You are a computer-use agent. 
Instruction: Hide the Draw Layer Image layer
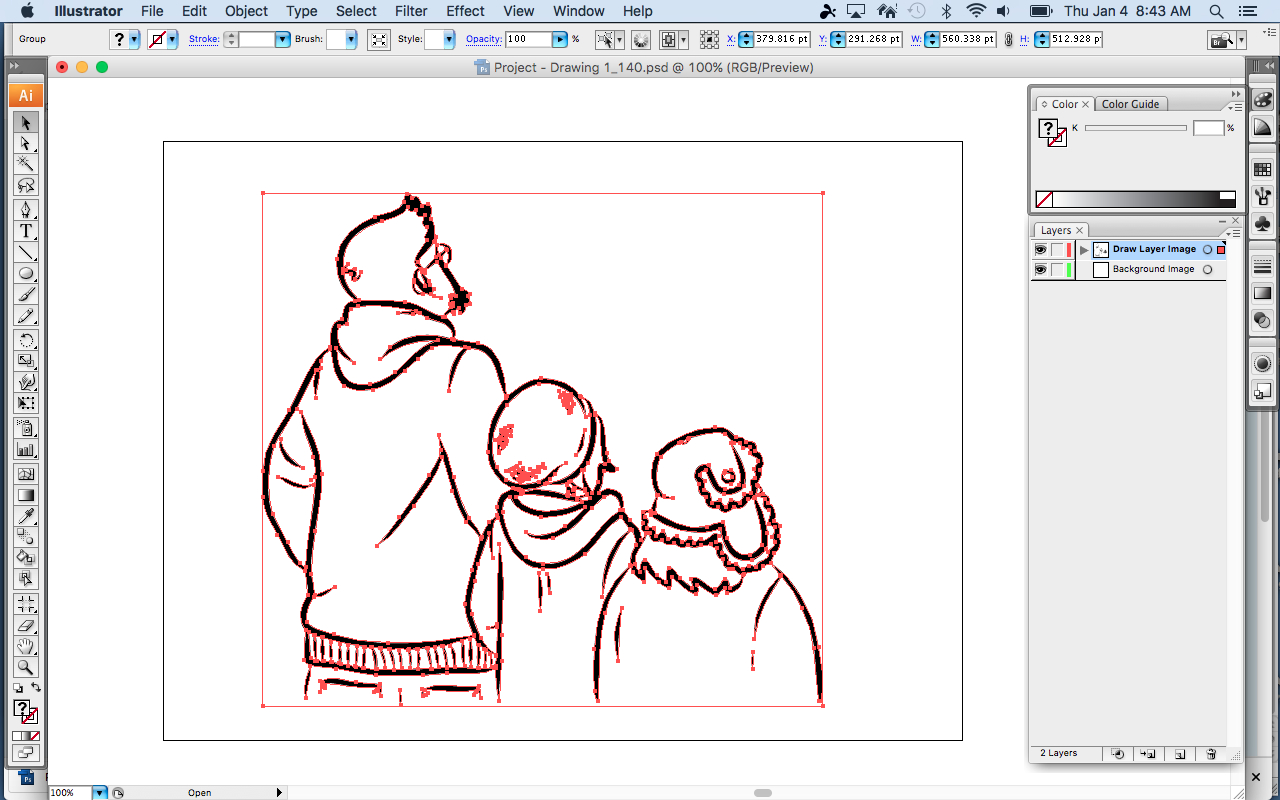(x=1040, y=250)
